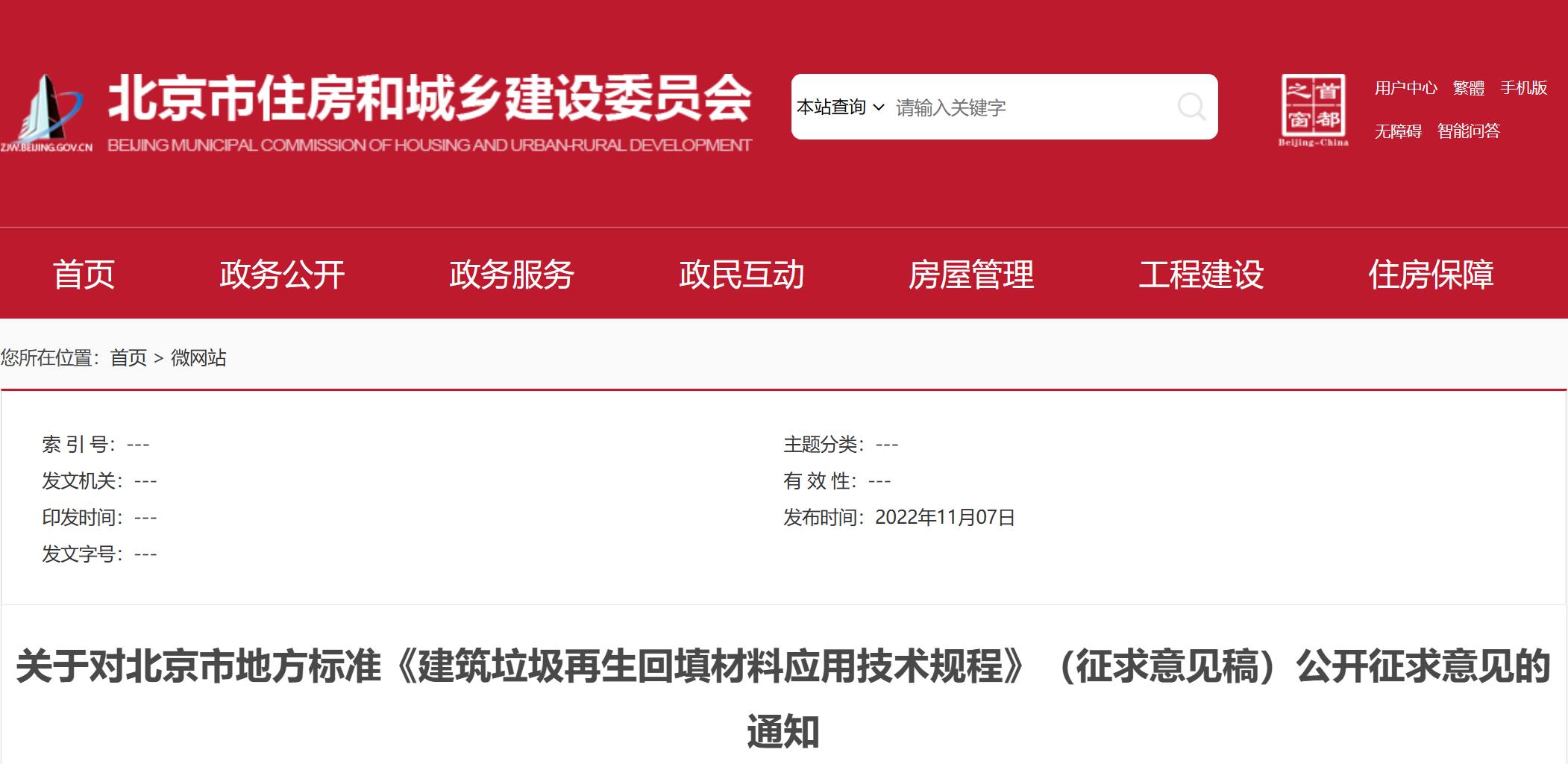Click 首页 in the breadcrumb path
The image size is (1568, 764).
click(128, 358)
